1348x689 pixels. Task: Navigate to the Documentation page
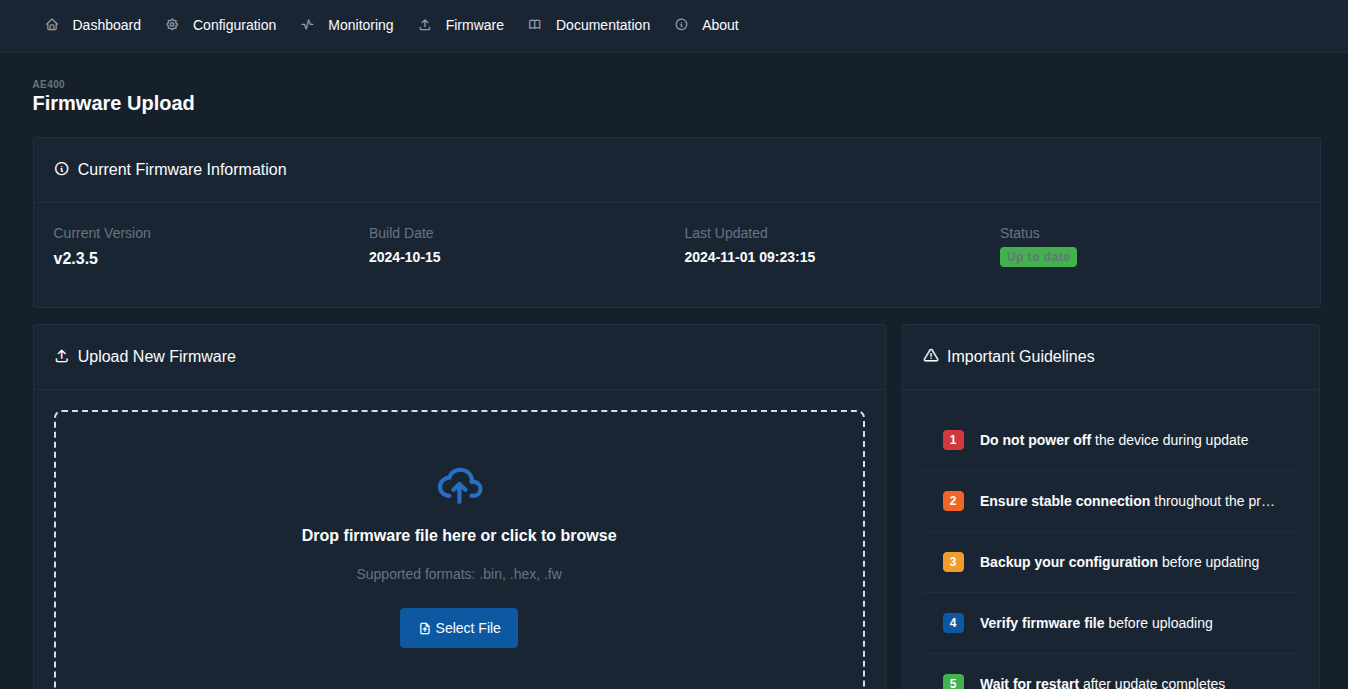coord(602,25)
